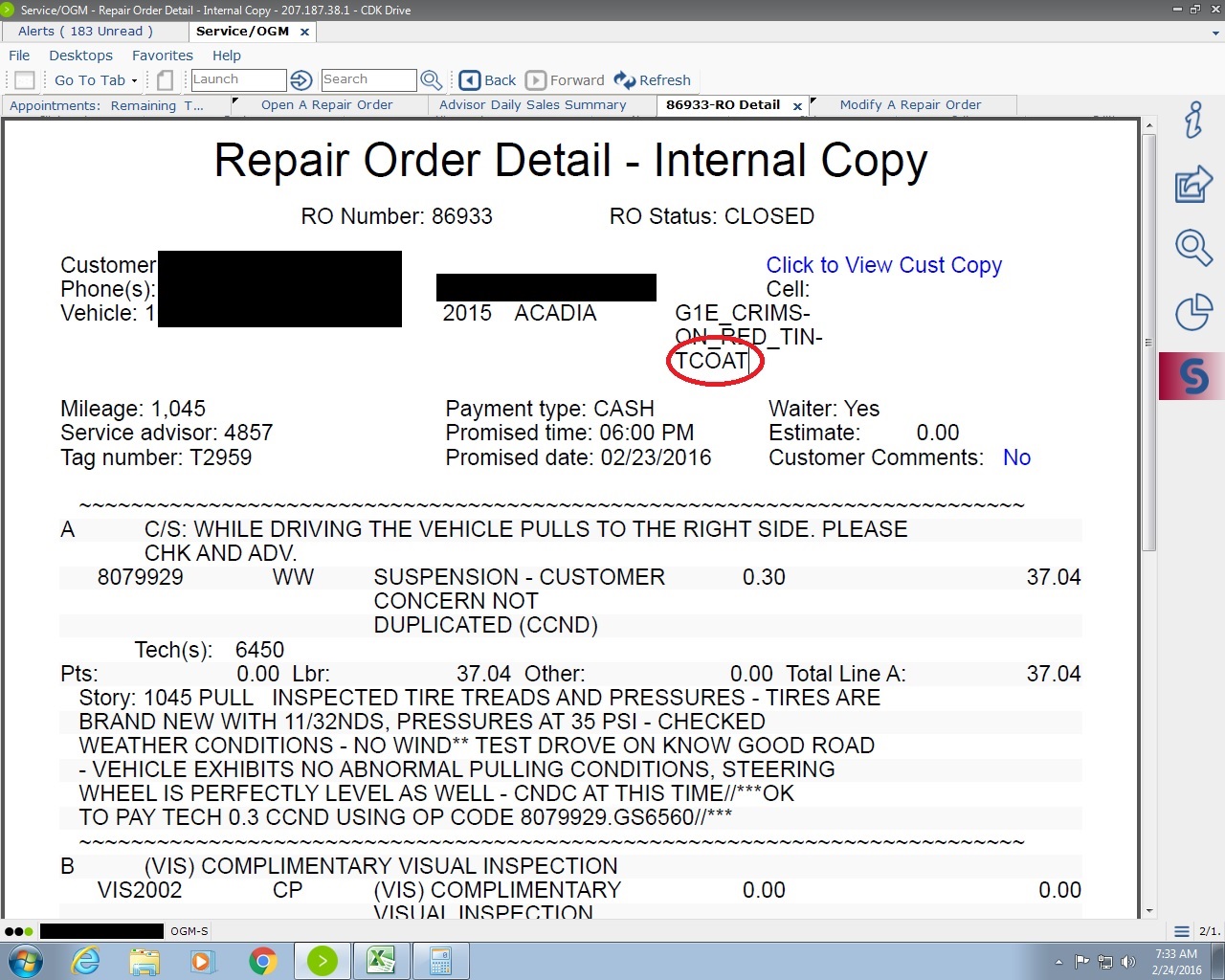Click the 'Click to View Cust Copy' link
Screen dimensions: 1225x980
883,265
